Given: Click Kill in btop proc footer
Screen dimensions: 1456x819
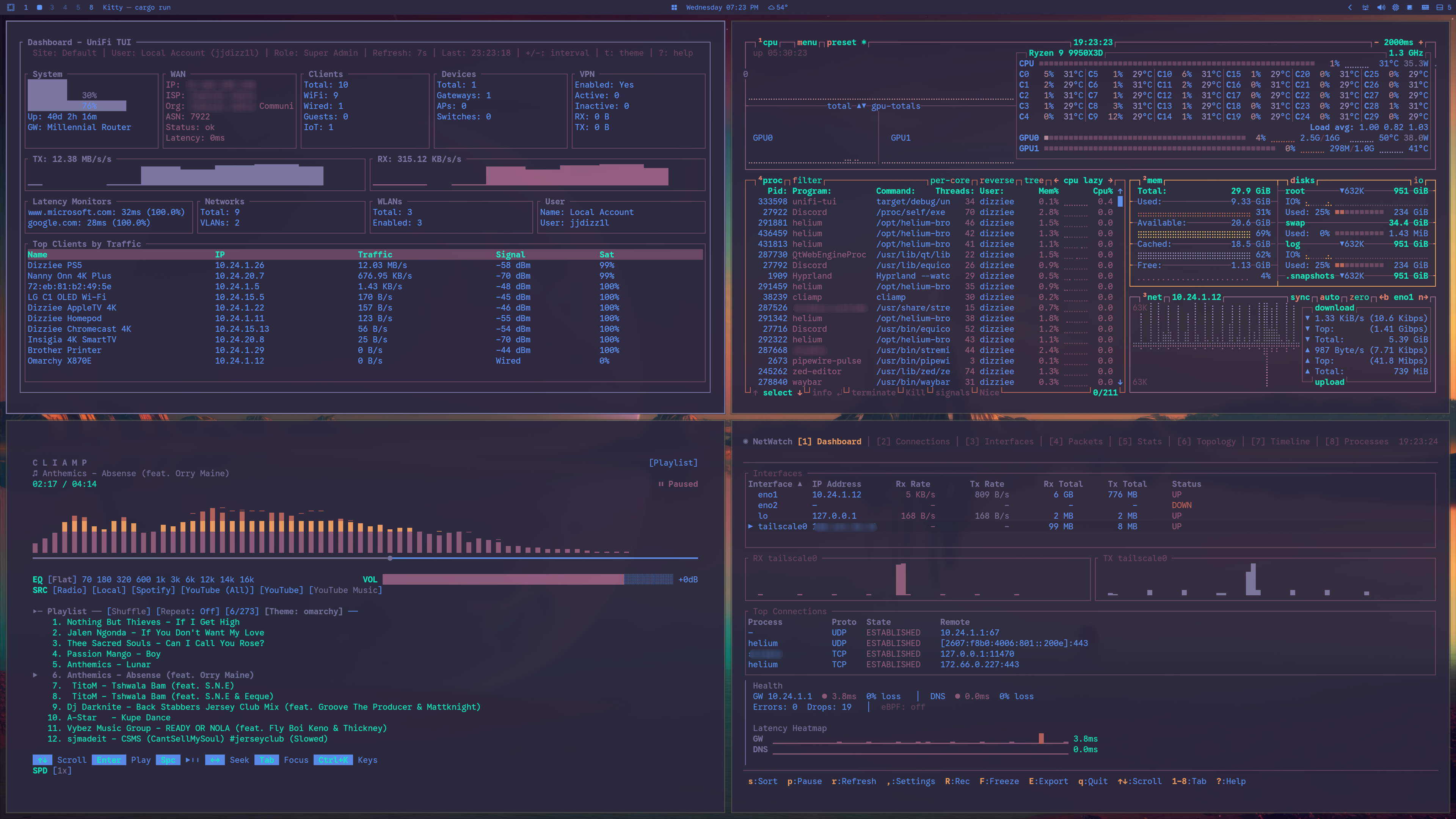Looking at the screenshot, I should [915, 392].
